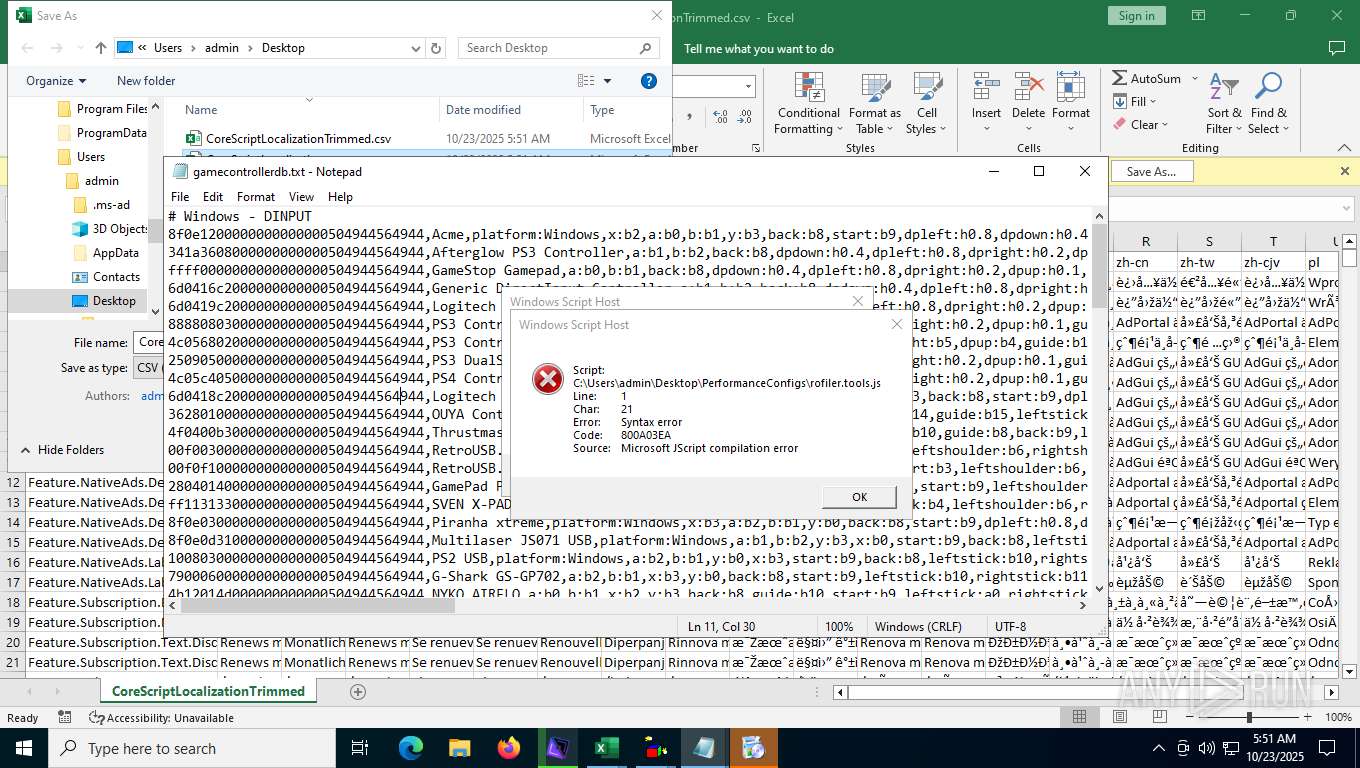Click Back arrow in Save As dialog
Viewport: 1360px width, 768px height.
point(27,47)
